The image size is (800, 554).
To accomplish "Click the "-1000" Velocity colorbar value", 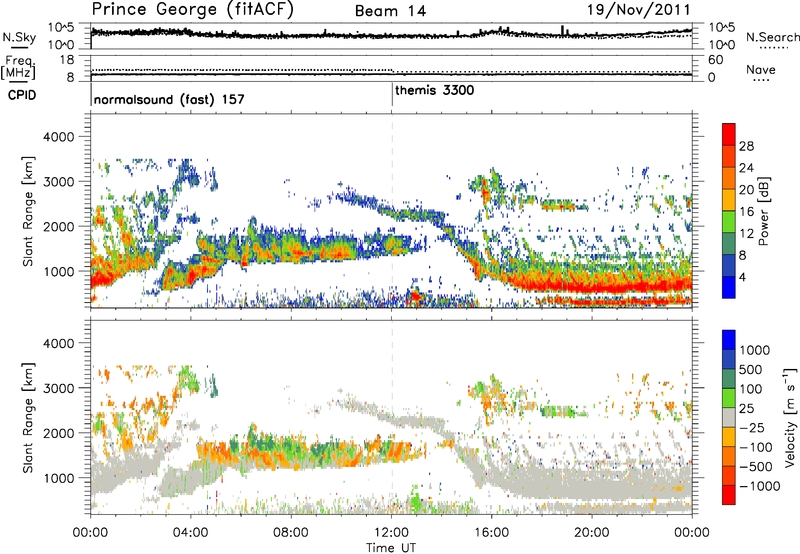I will (759, 486).
